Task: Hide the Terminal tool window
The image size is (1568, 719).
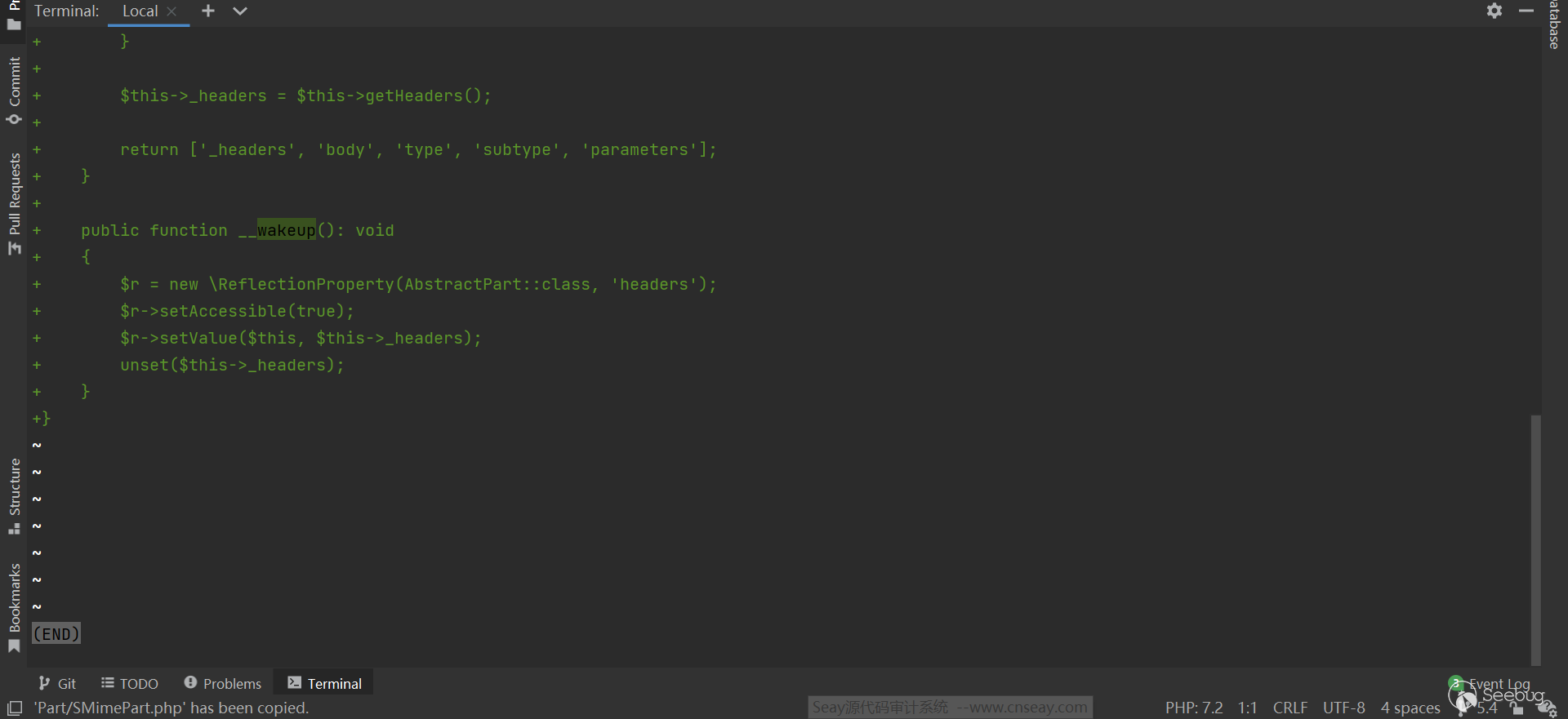Action: 1526,11
